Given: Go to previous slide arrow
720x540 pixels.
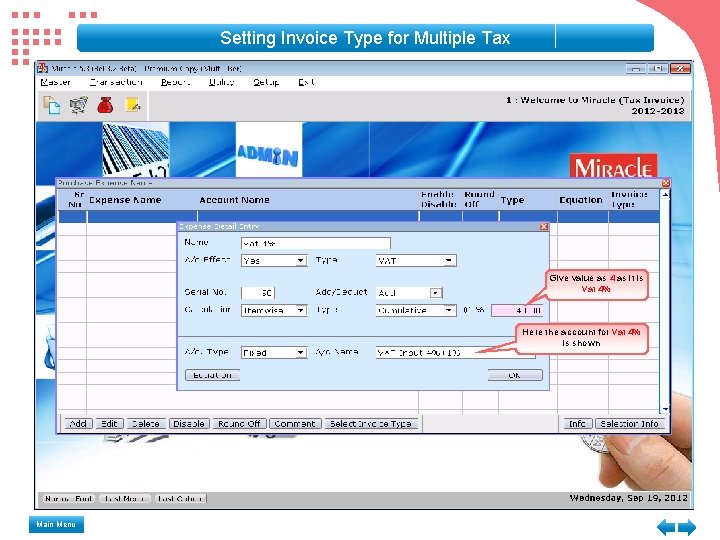Looking at the screenshot, I should (666, 527).
